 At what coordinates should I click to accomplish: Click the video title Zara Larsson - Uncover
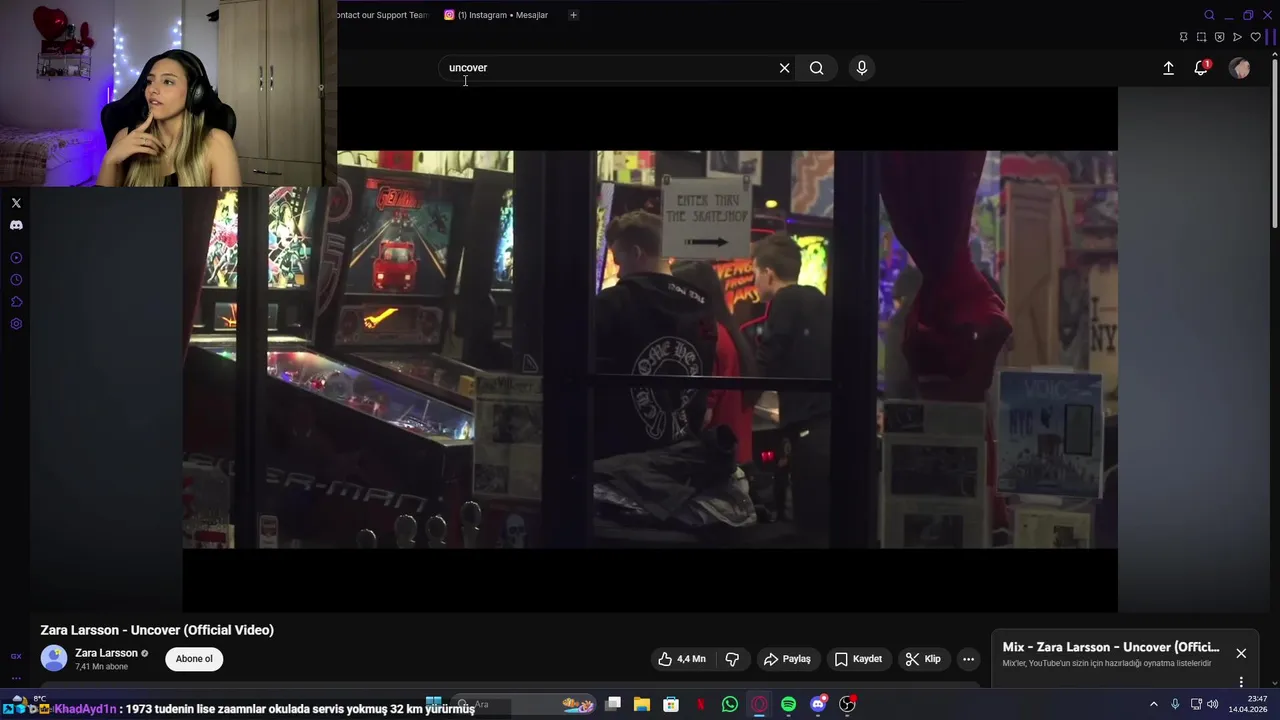[157, 630]
